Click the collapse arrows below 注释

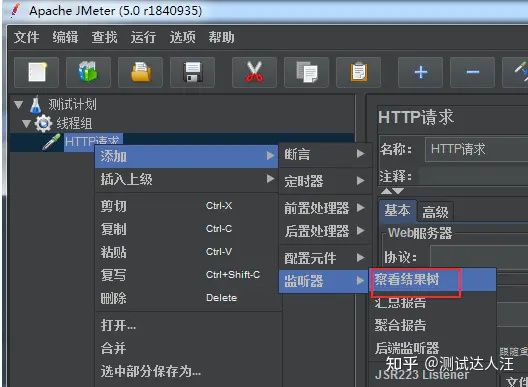pos(392,191)
